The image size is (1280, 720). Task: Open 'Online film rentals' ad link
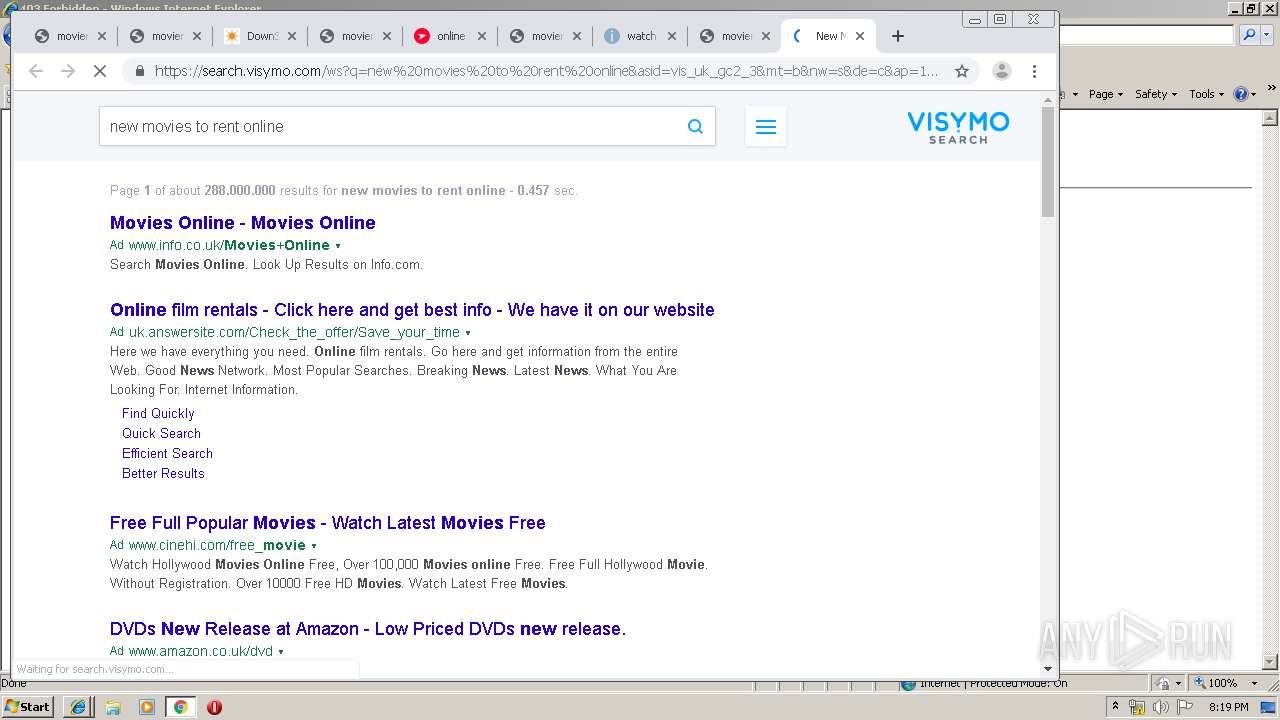pos(412,310)
